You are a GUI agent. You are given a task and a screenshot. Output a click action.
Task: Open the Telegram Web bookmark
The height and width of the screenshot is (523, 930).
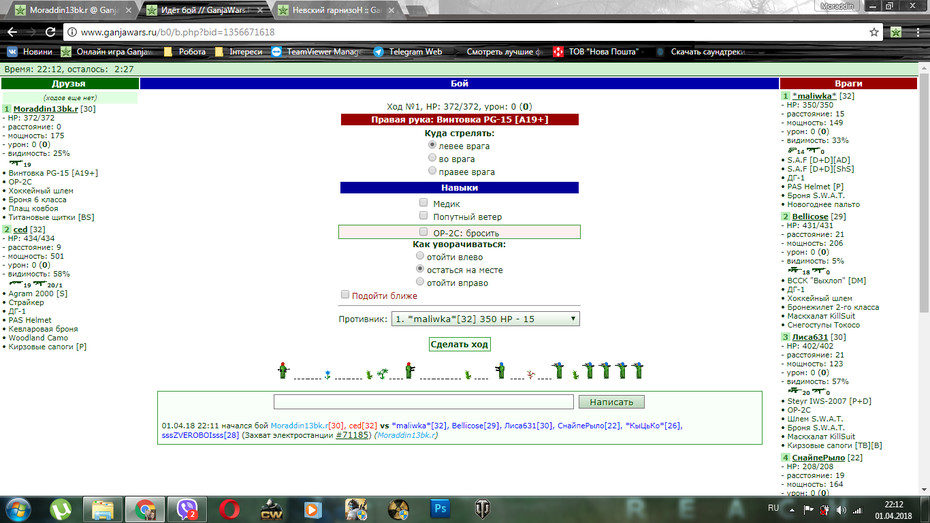click(408, 52)
